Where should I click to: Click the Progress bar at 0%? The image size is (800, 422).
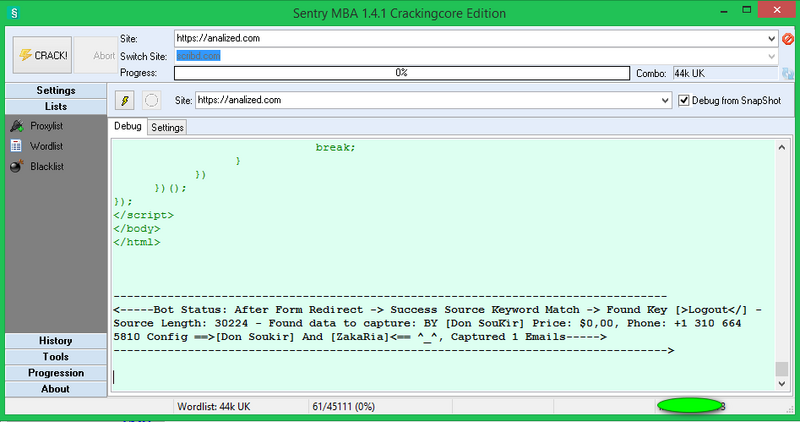(402, 73)
